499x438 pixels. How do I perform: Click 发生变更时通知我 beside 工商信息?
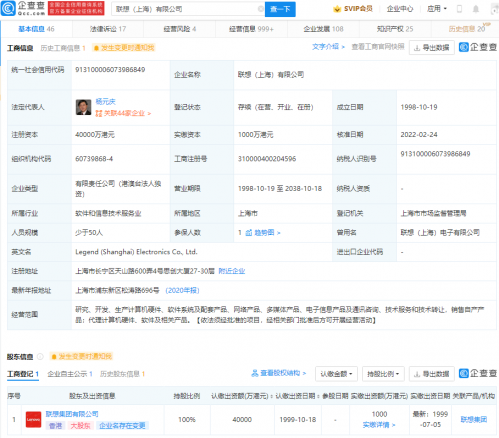(x=124, y=48)
